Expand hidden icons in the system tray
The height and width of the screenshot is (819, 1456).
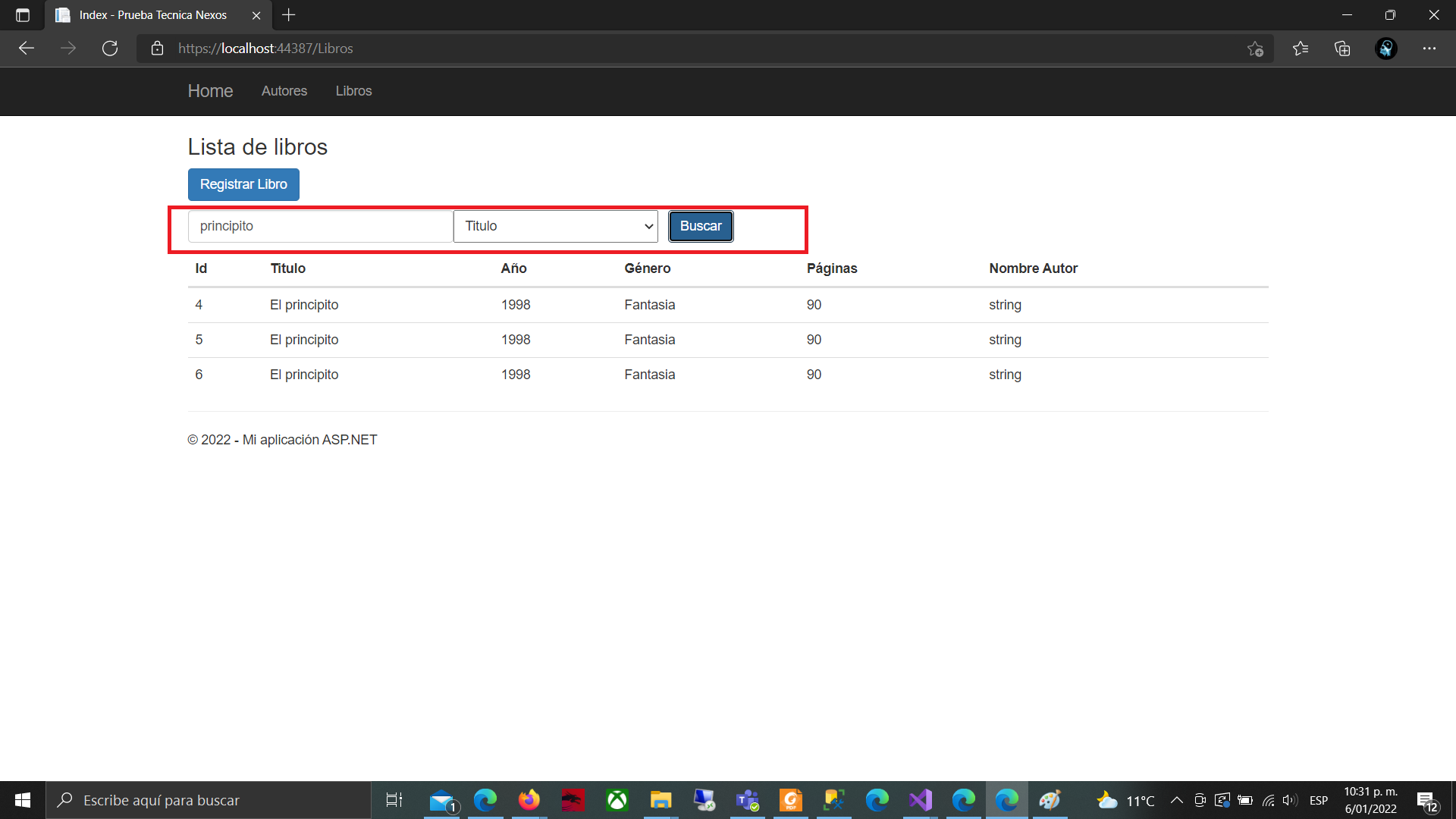(1177, 800)
